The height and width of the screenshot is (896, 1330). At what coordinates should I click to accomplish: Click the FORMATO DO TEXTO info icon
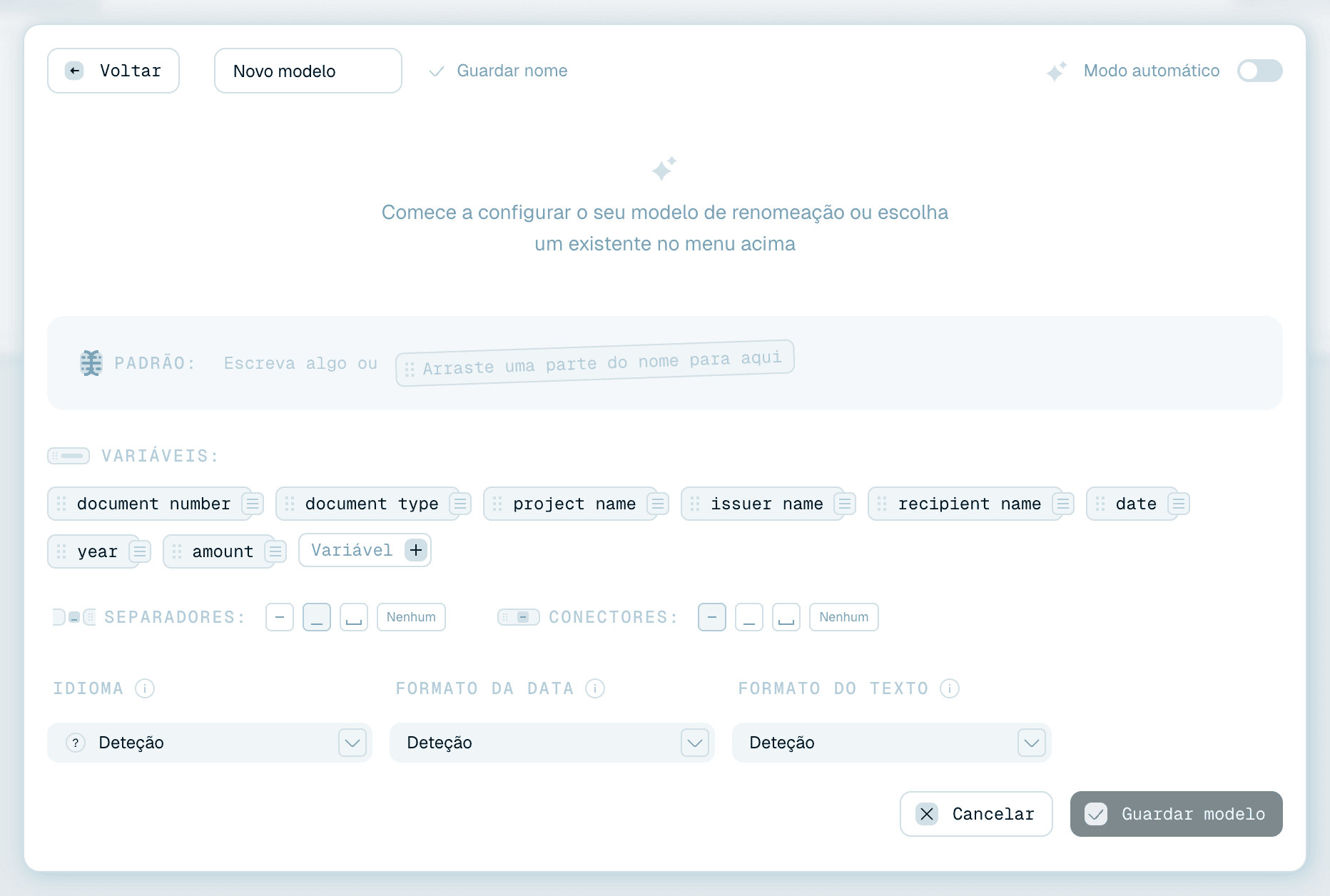(950, 688)
